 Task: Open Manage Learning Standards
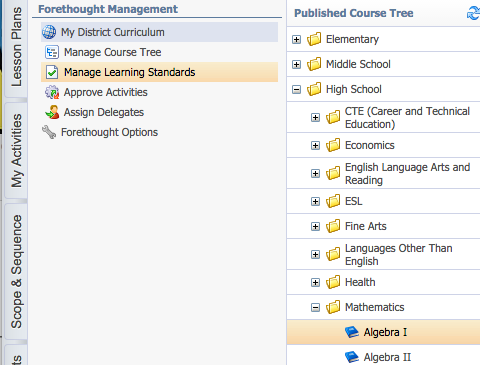point(159,72)
